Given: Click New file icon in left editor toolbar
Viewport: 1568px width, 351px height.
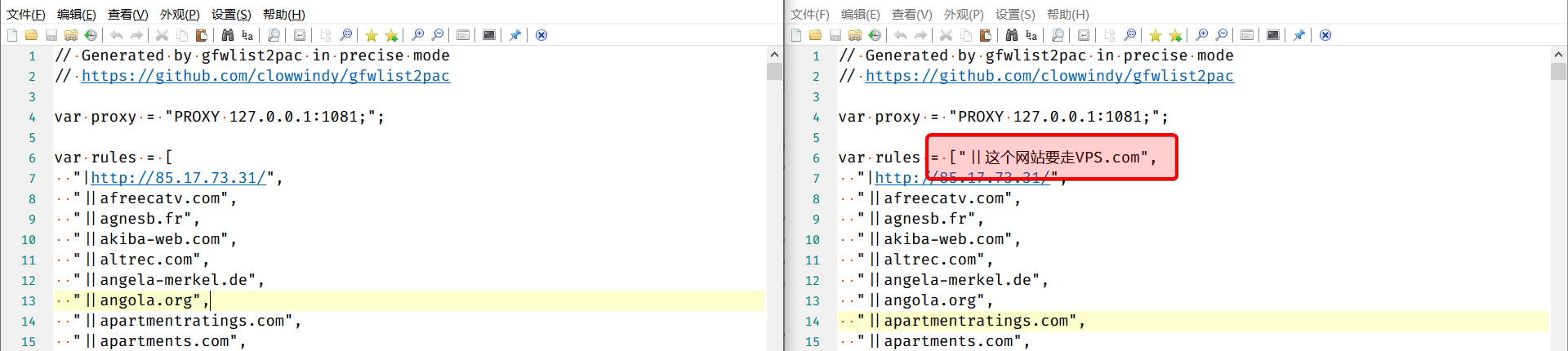Looking at the screenshot, I should (x=12, y=35).
